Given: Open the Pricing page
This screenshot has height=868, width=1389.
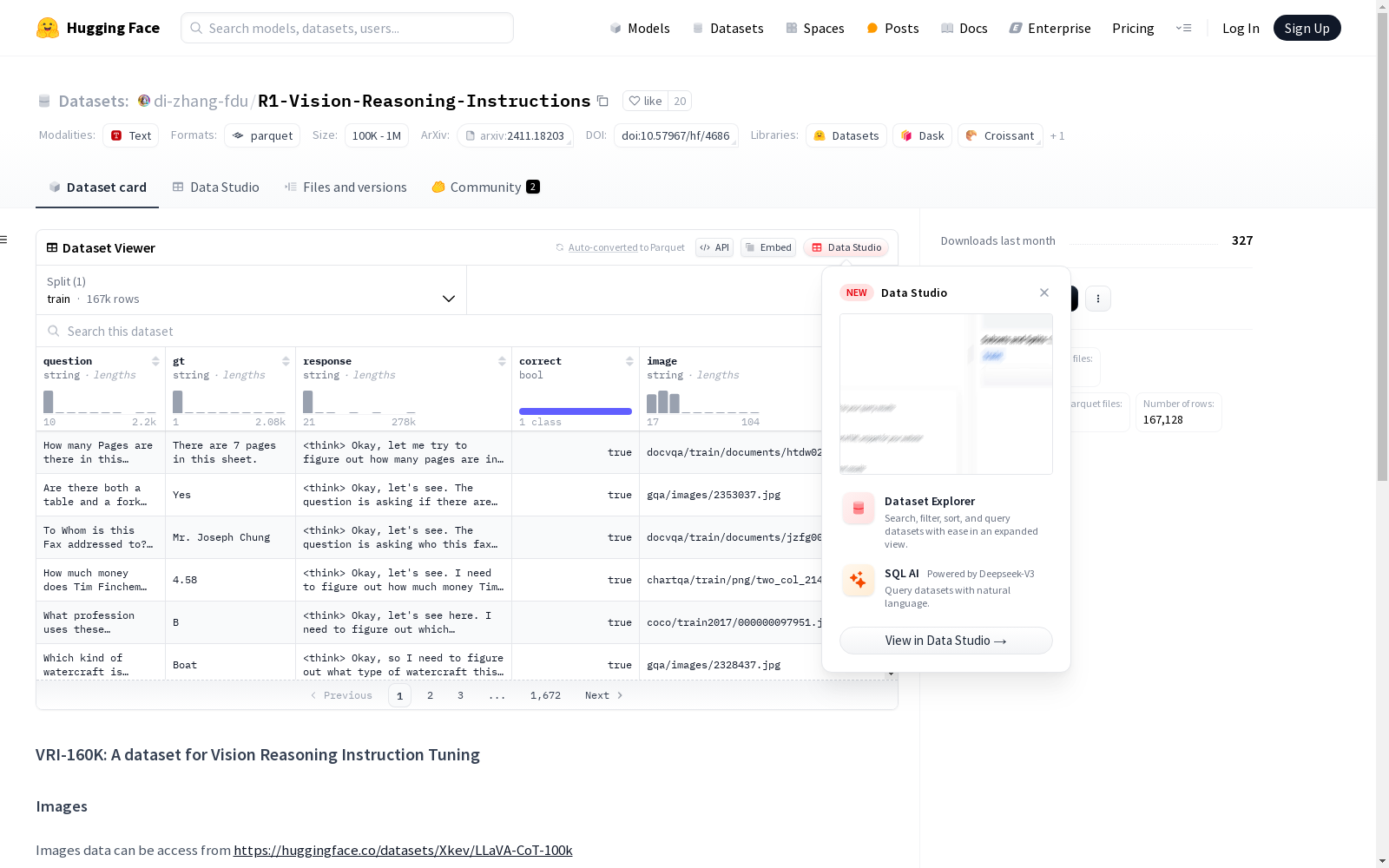Looking at the screenshot, I should coord(1133,28).
